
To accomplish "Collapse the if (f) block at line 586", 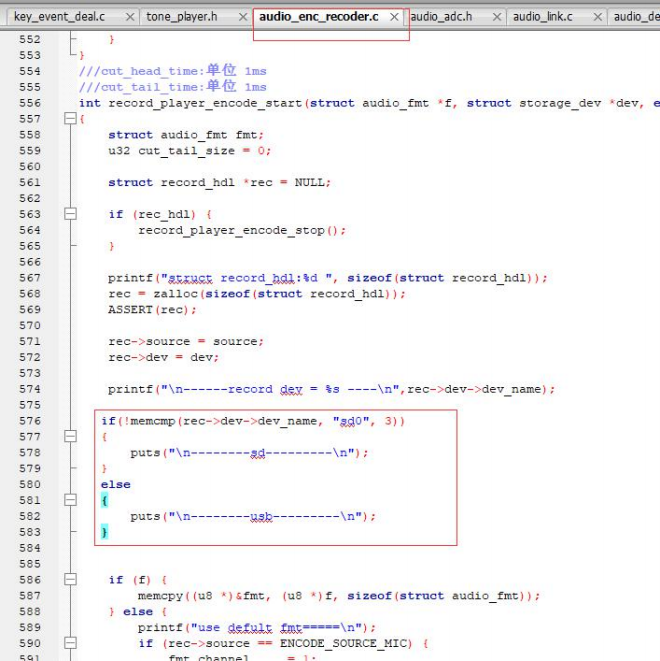I will (x=70, y=580).
